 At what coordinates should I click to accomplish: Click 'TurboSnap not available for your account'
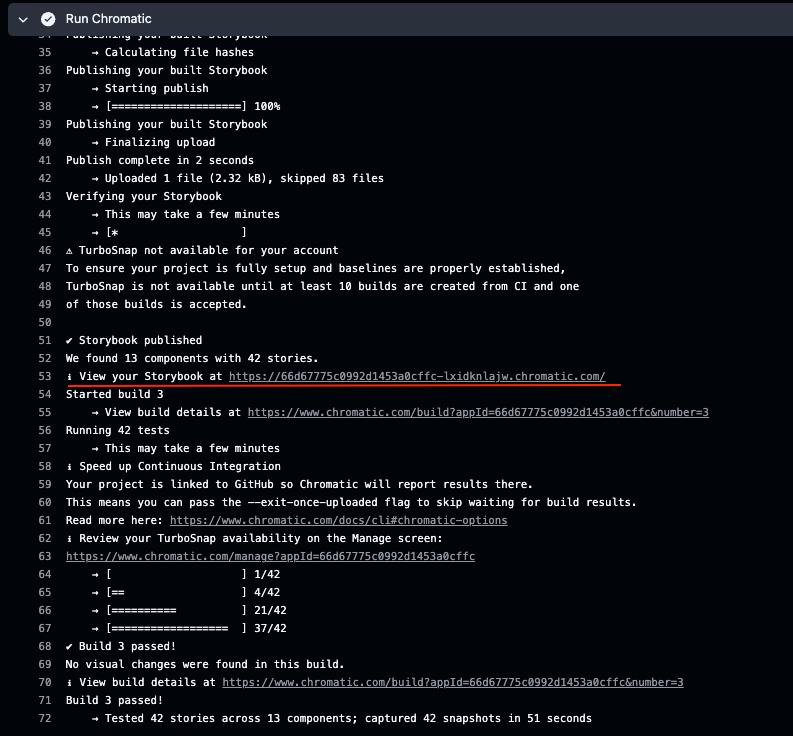(x=202, y=250)
